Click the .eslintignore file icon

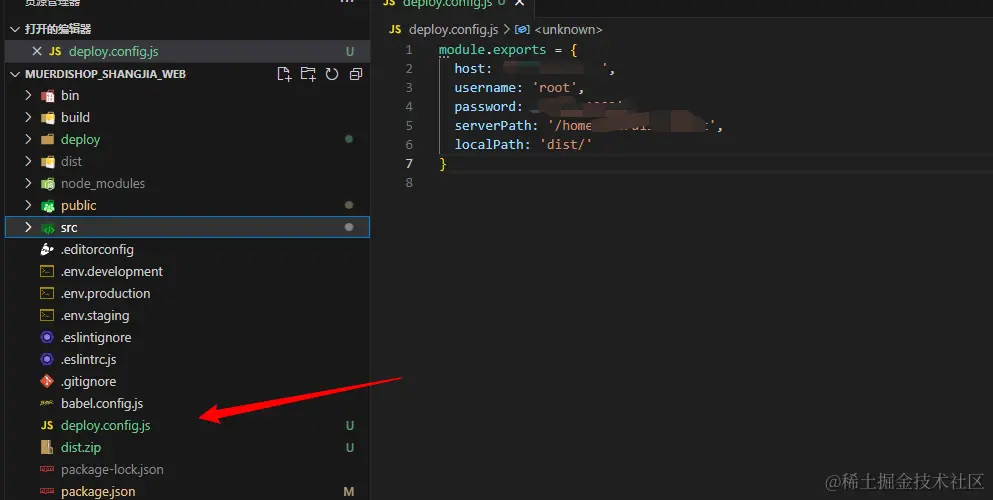point(47,337)
